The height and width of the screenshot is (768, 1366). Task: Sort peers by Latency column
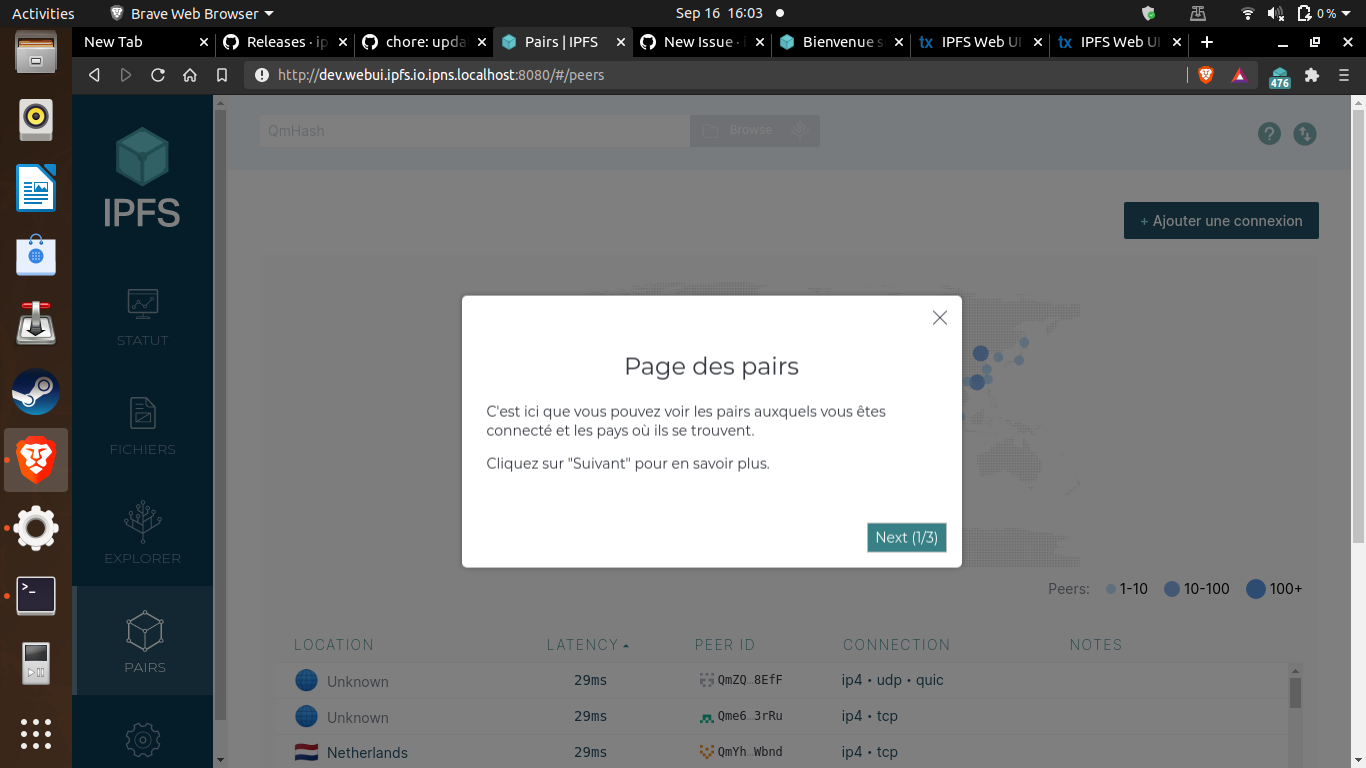tap(588, 645)
